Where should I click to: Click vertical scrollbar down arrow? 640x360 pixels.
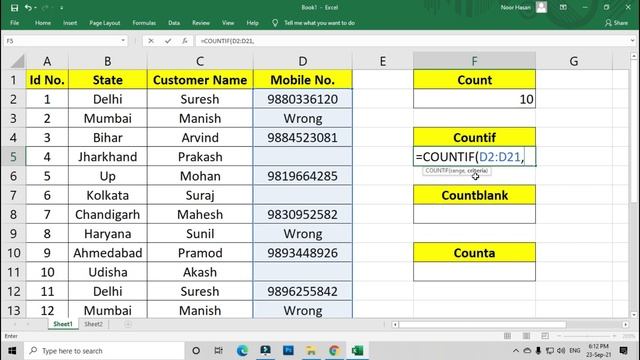pos(634,314)
